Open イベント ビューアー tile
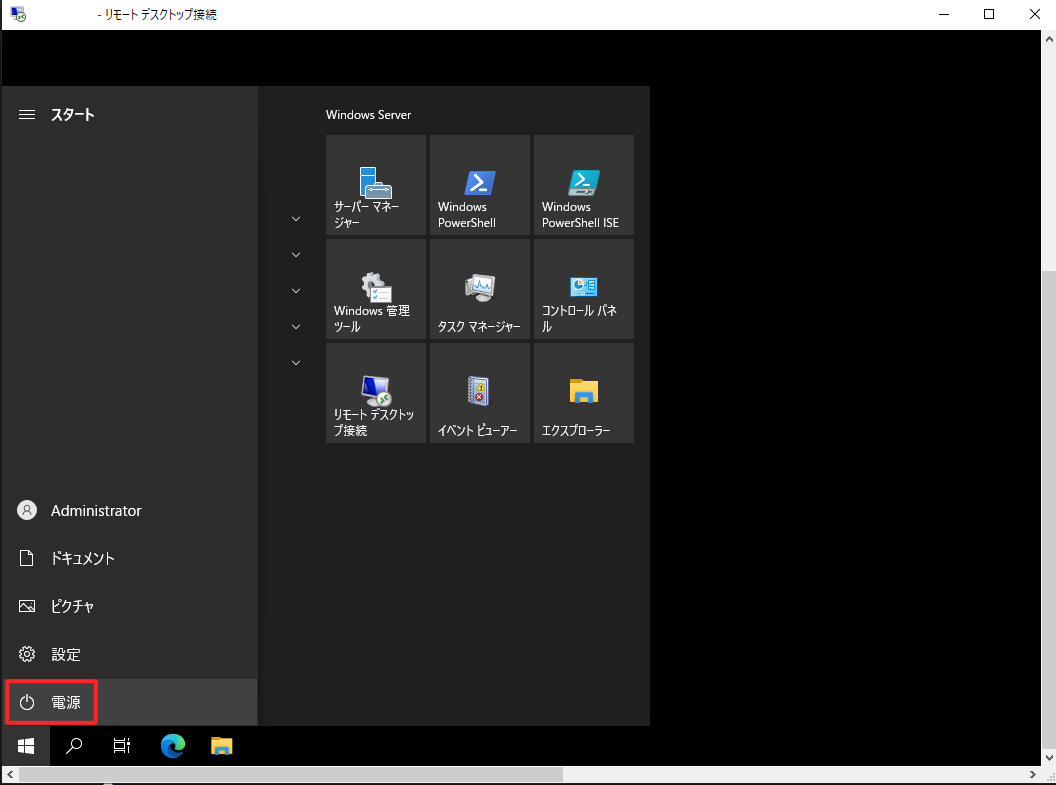The height and width of the screenshot is (785, 1056). click(480, 393)
